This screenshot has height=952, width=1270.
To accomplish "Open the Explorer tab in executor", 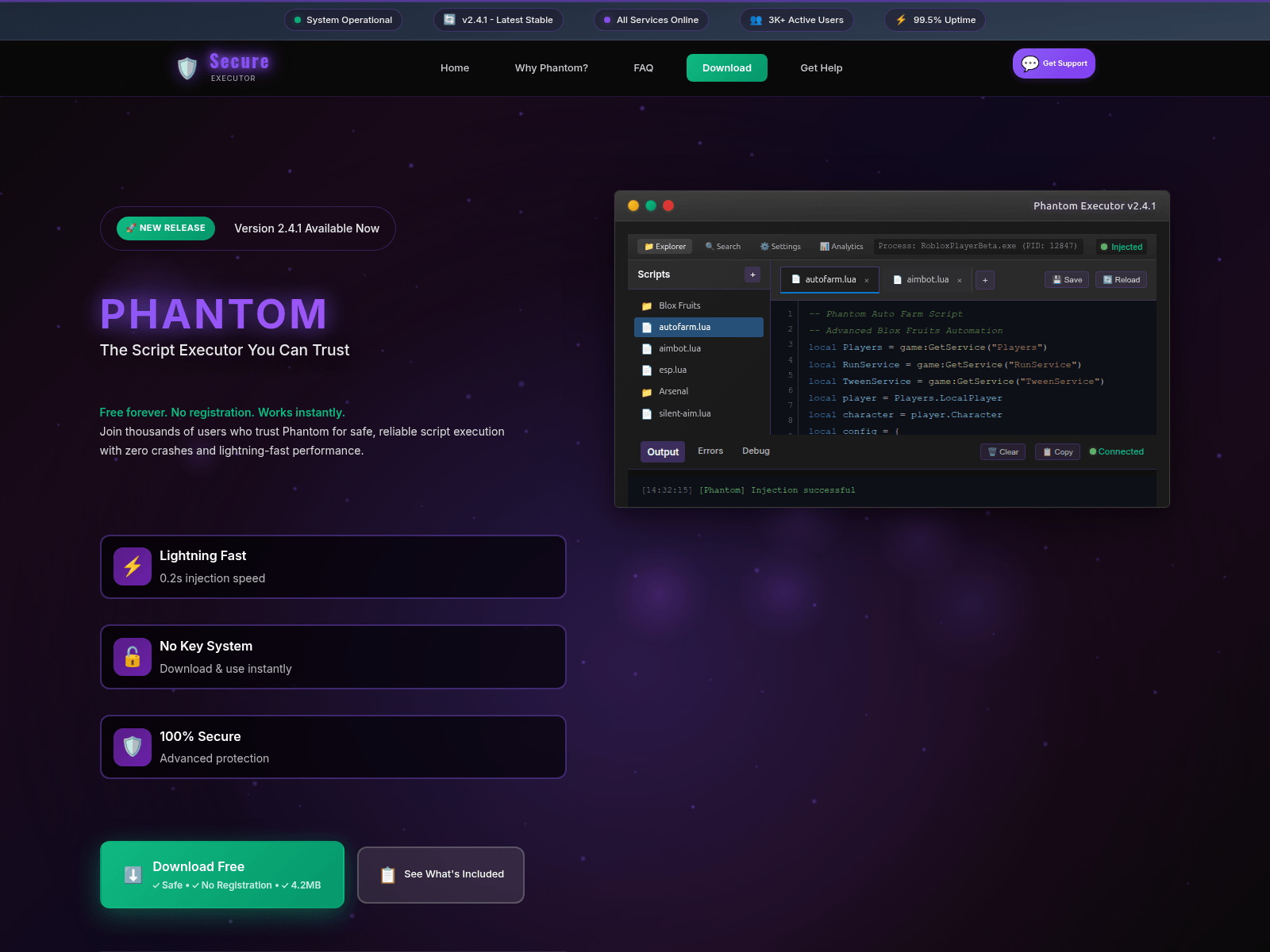I will pos(665,247).
